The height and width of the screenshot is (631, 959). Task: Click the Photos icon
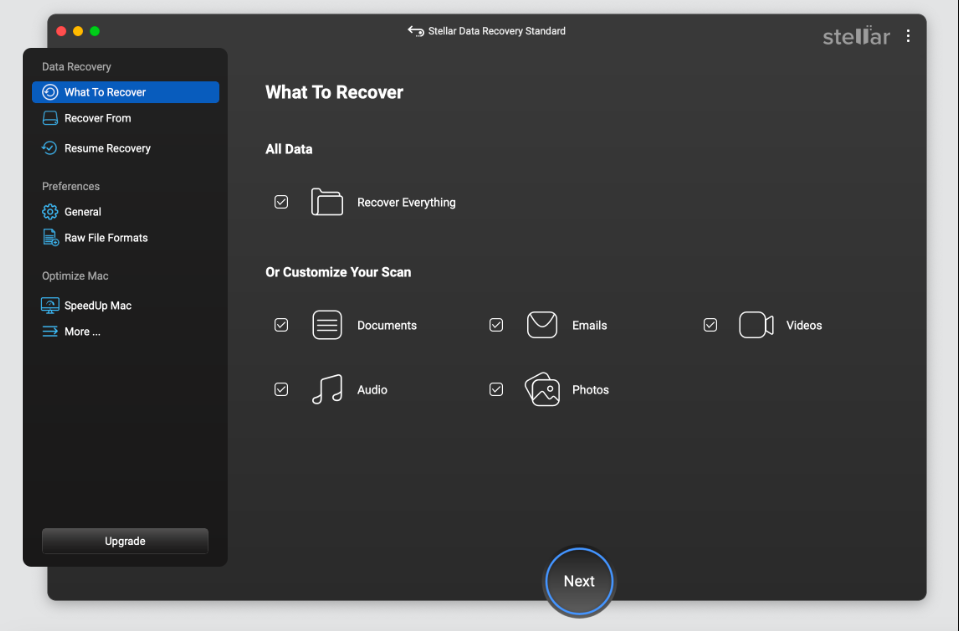(542, 390)
